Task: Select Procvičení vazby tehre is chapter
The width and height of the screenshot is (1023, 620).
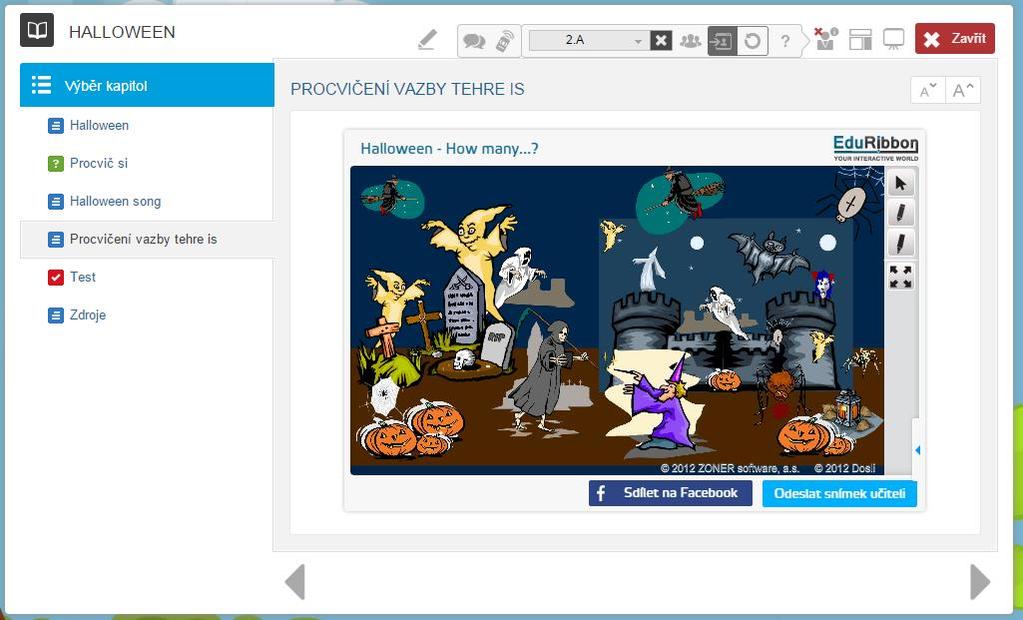Action: pos(147,240)
